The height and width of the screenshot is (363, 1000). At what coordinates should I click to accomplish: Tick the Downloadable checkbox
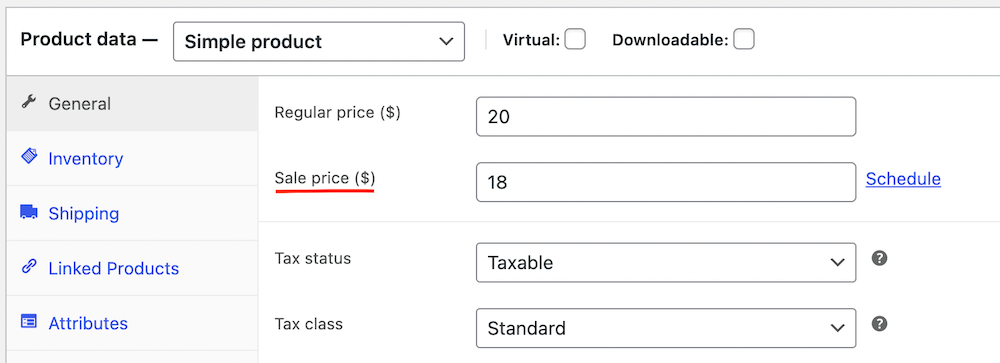(x=744, y=40)
